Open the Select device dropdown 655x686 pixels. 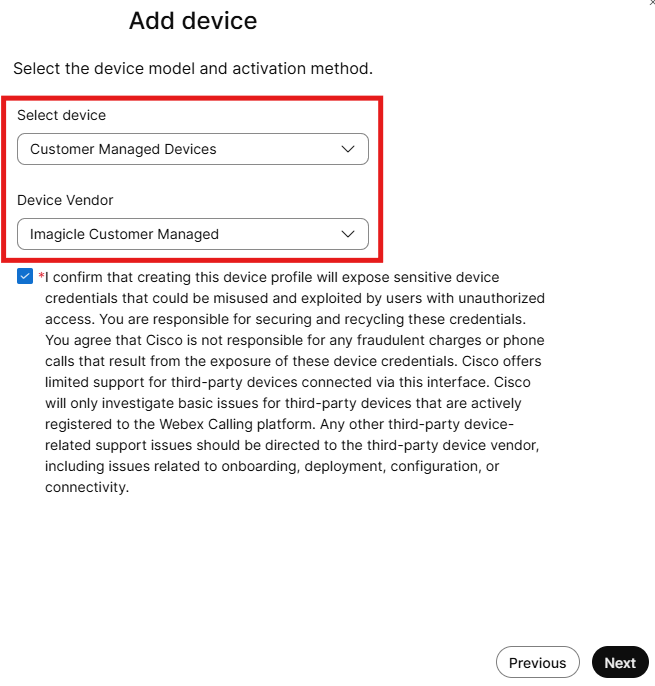point(193,149)
